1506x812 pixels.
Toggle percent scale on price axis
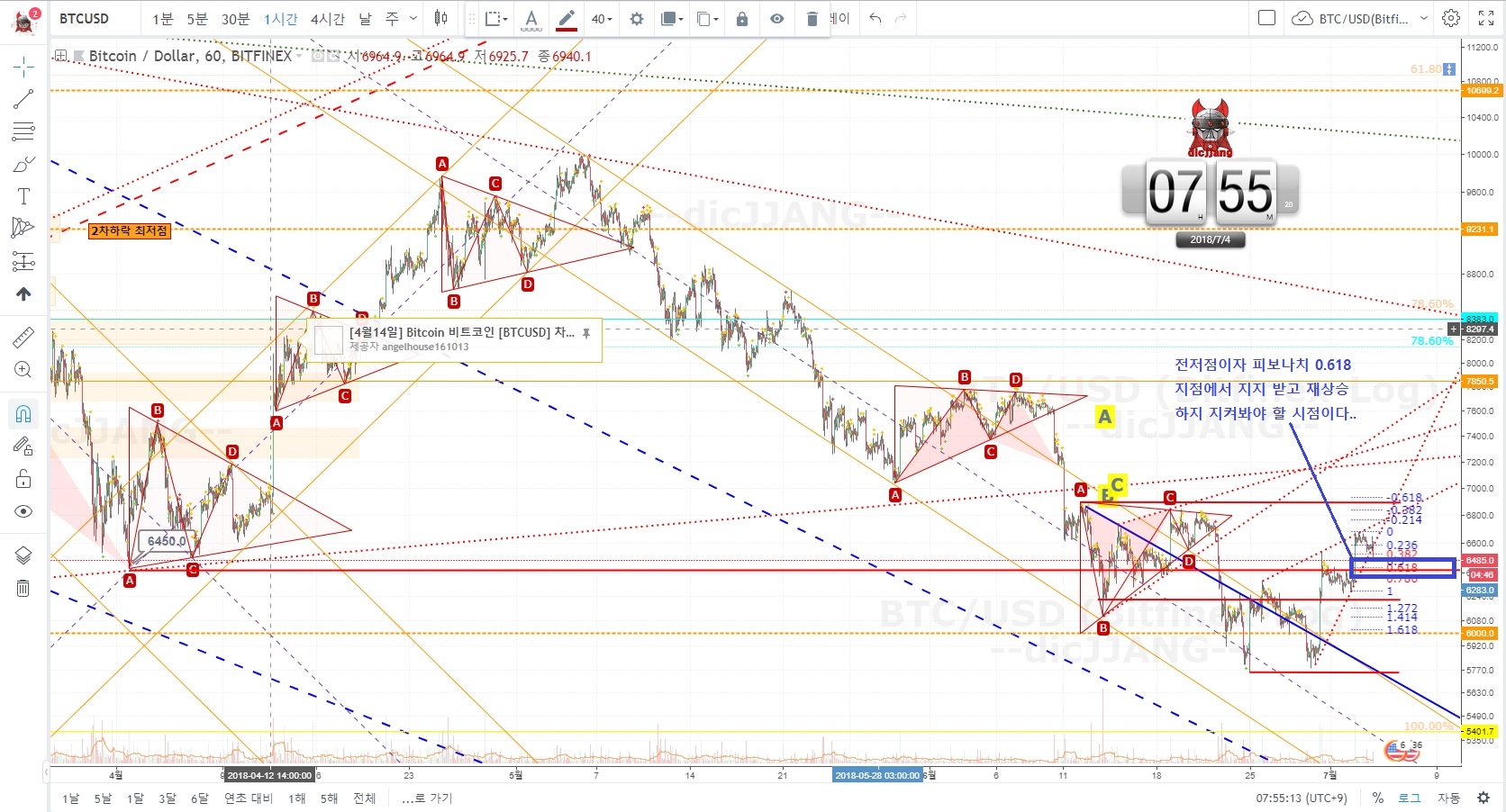click(x=1378, y=798)
